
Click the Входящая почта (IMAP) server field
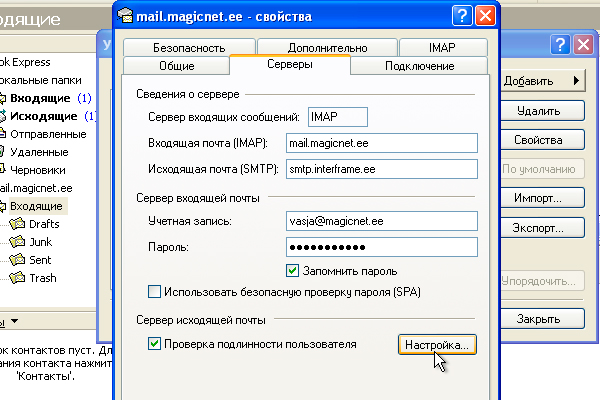[382, 143]
